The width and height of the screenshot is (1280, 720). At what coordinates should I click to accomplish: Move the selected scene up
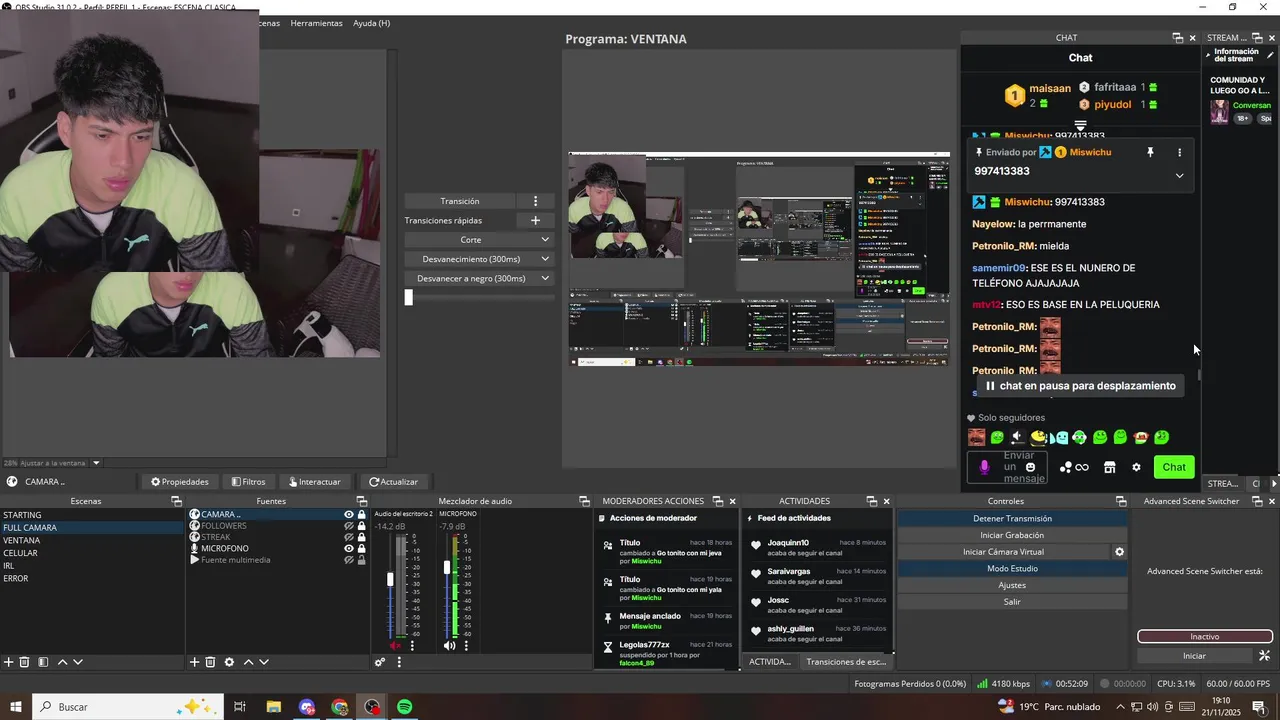point(62,662)
